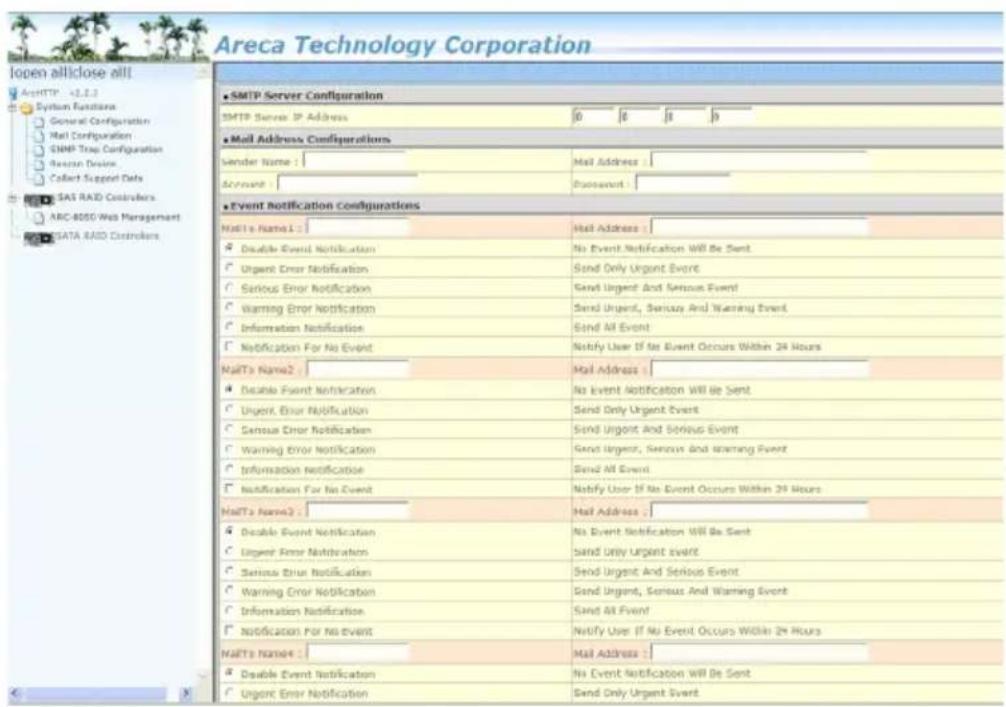Select Urgent Error Notification under MailTo Name4
The width and height of the screenshot is (1006, 707).
[229, 693]
